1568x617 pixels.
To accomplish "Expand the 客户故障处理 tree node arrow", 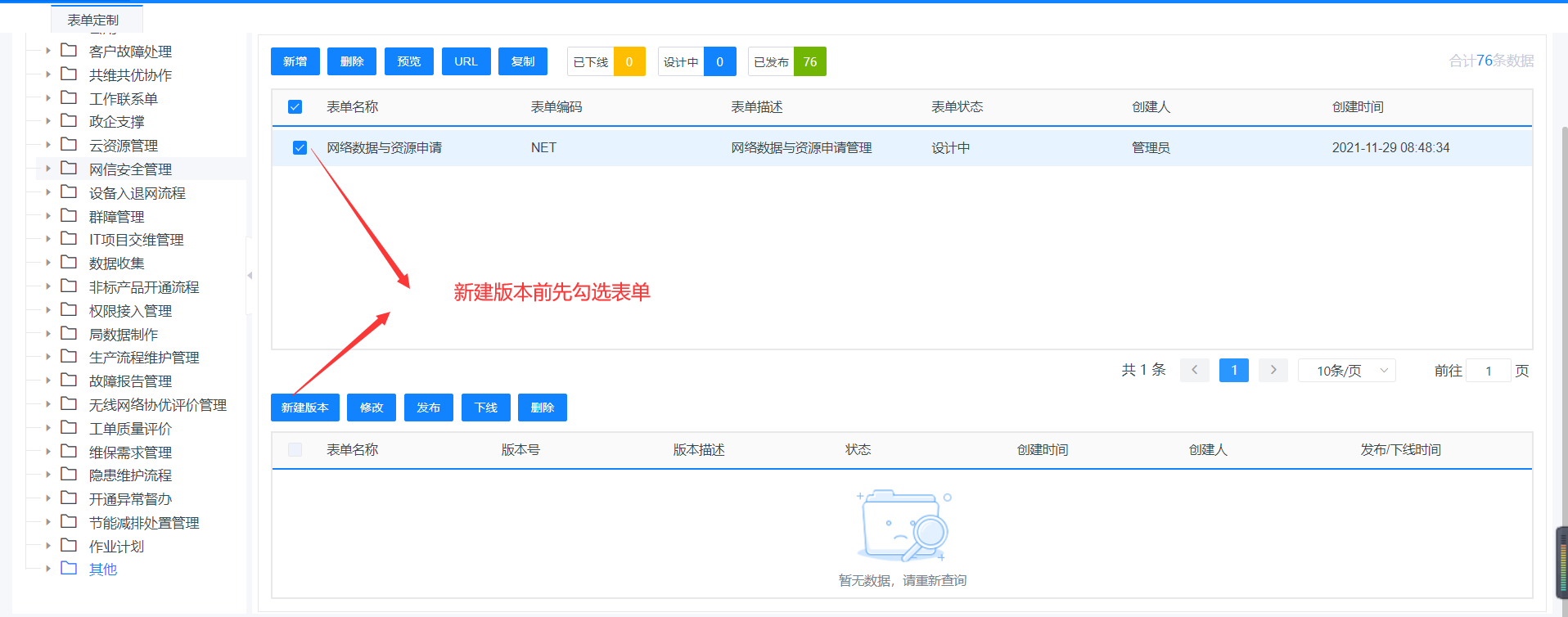I will click(x=48, y=51).
